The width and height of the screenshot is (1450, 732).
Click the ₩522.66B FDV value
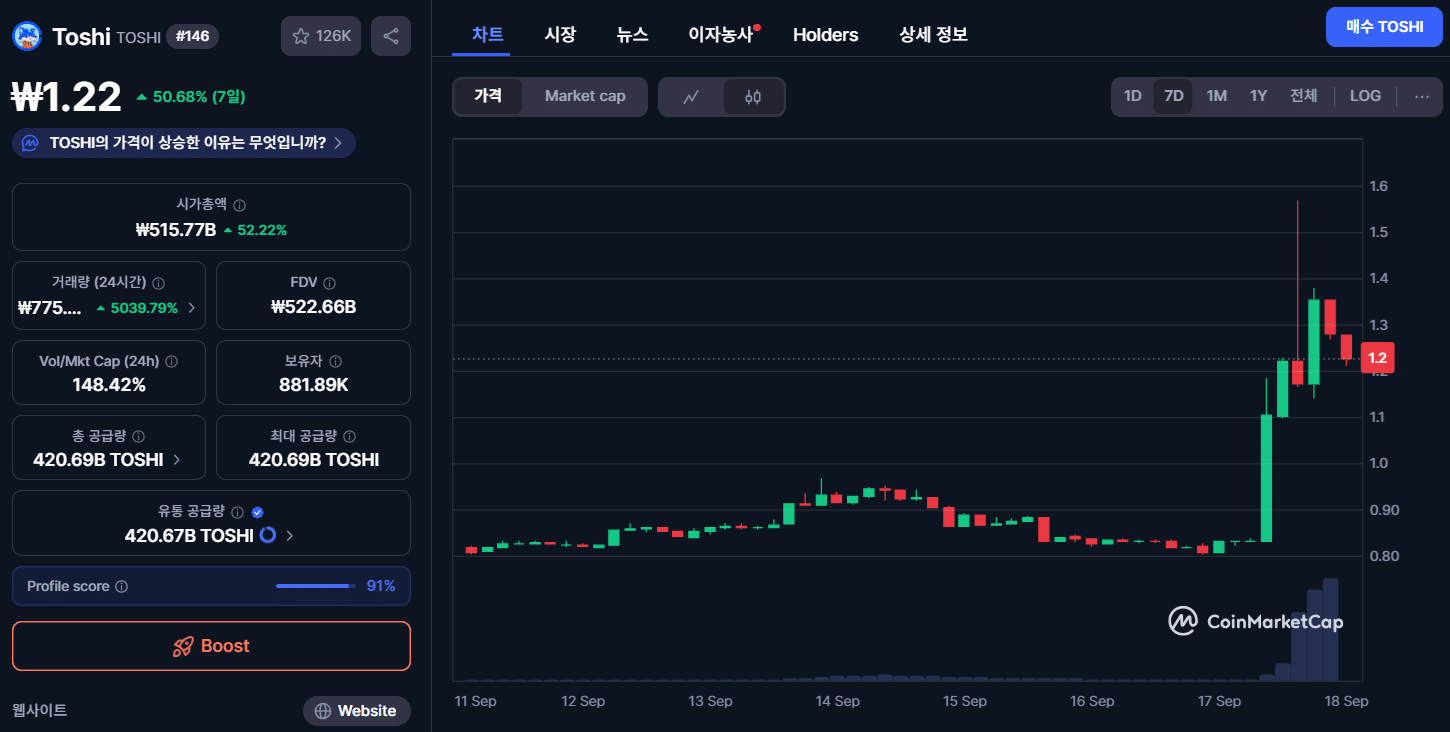tap(313, 307)
